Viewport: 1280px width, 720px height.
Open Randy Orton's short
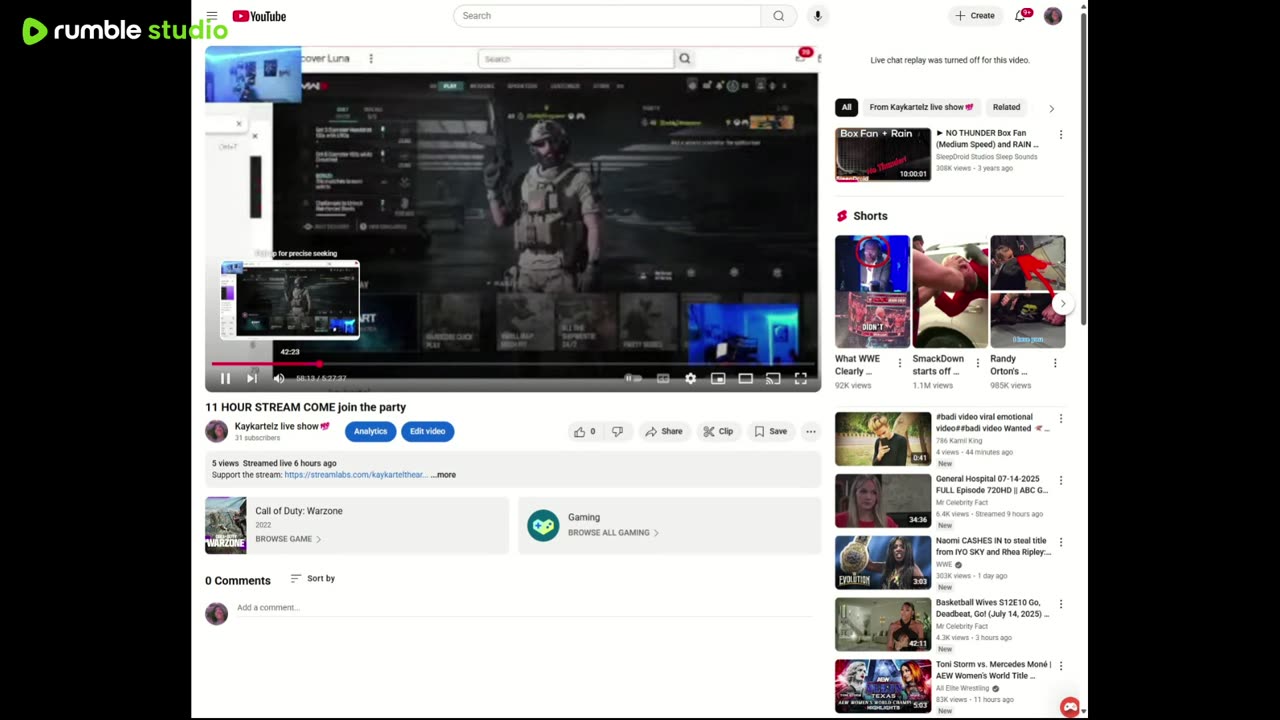(1028, 291)
